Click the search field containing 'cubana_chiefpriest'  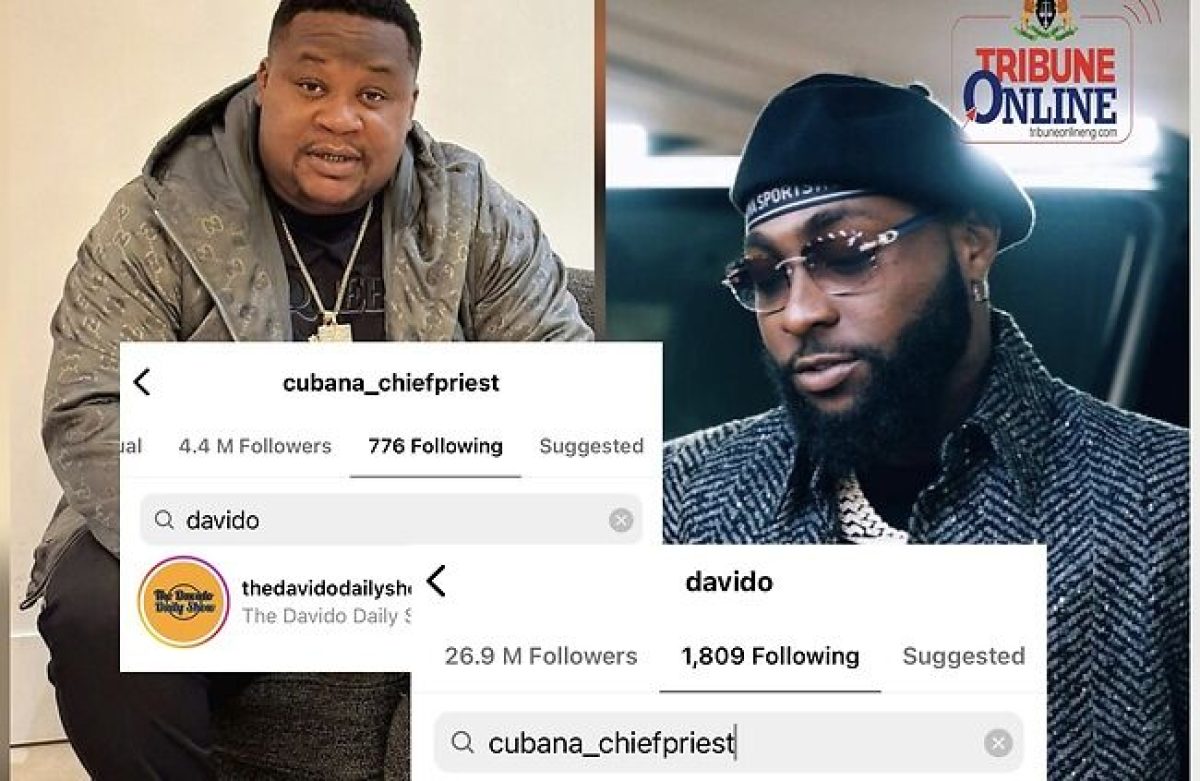tap(729, 743)
